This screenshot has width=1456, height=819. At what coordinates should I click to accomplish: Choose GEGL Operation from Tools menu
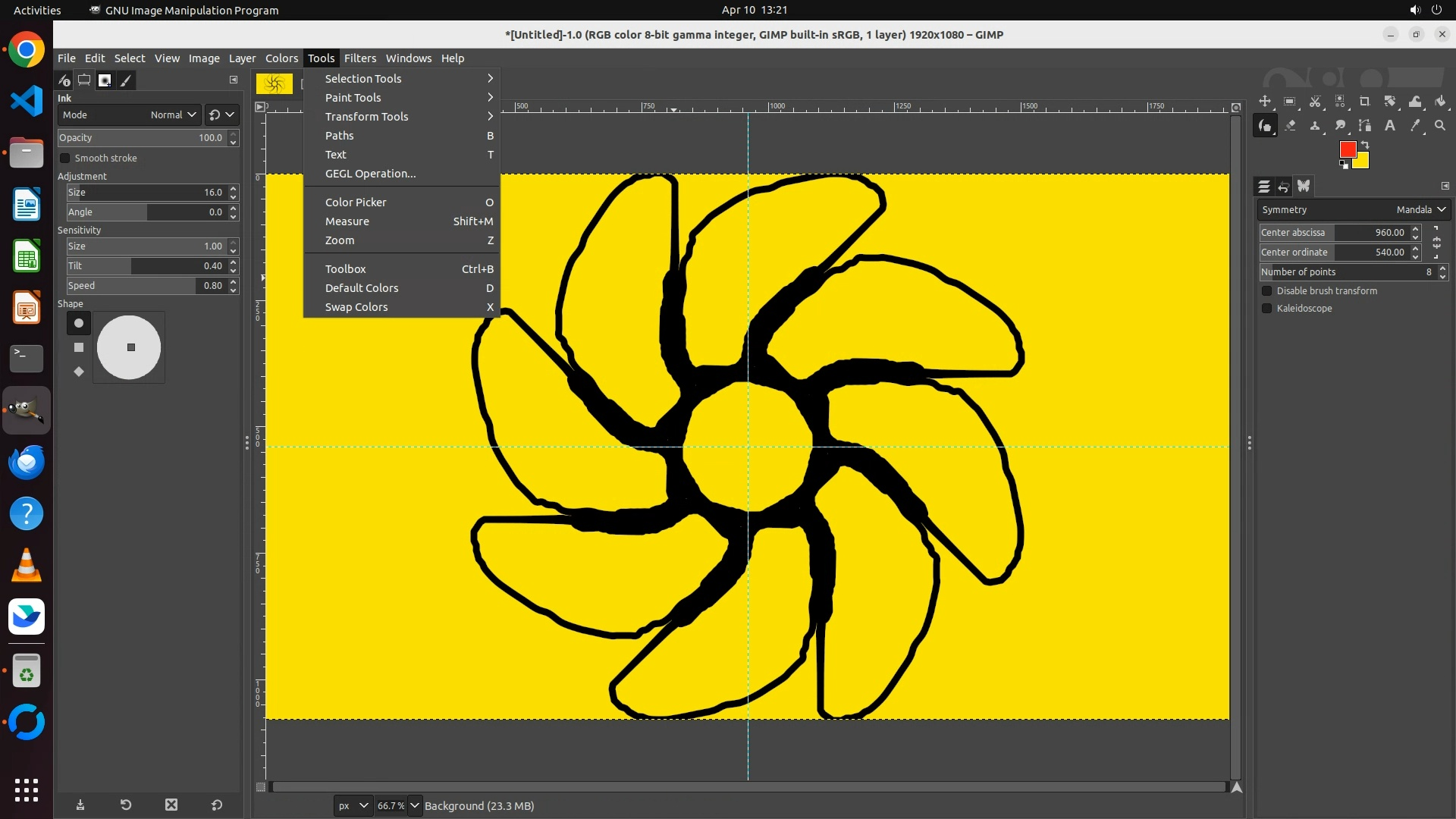tap(370, 174)
